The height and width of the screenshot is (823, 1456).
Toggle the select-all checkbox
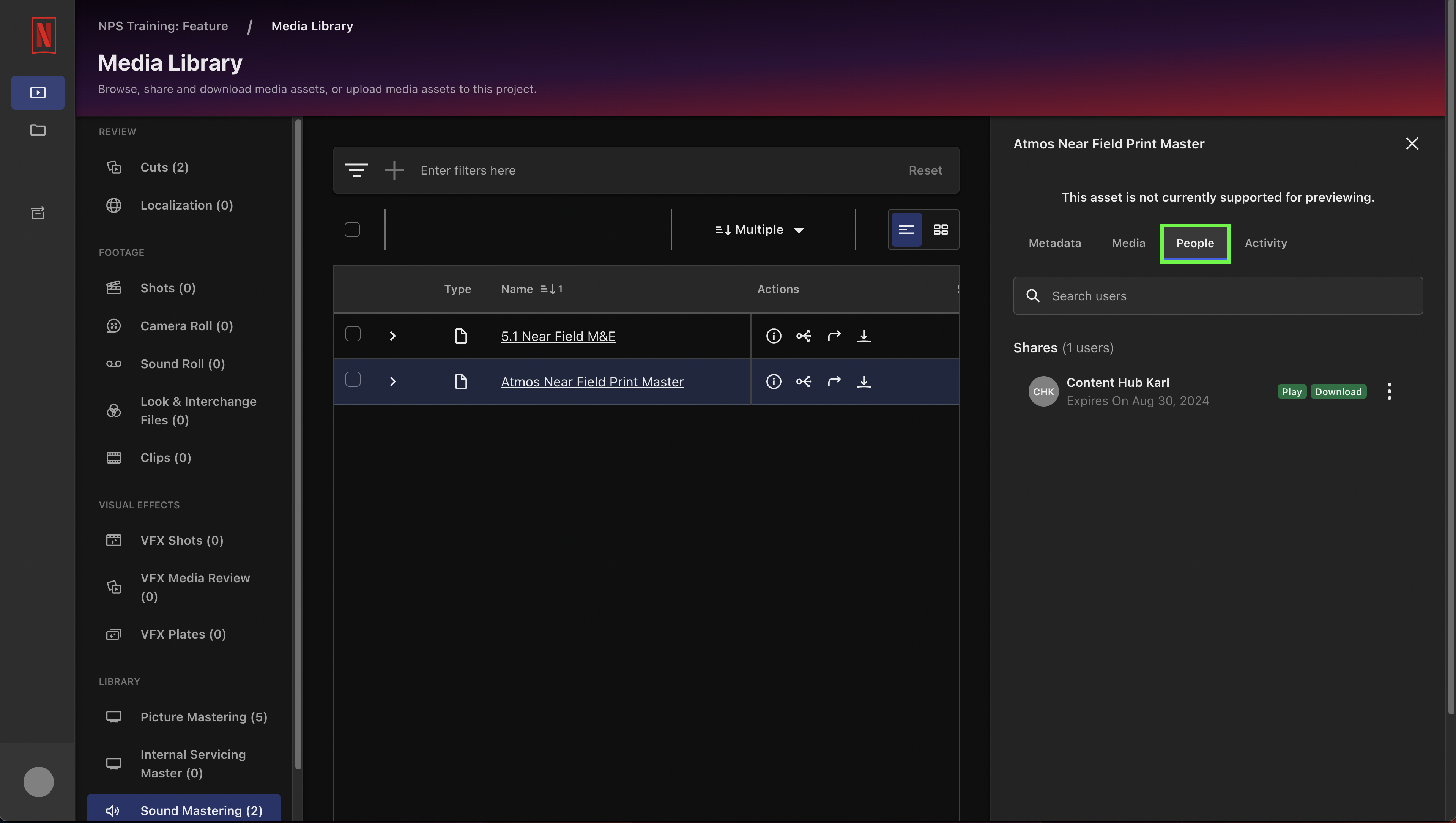coord(352,230)
